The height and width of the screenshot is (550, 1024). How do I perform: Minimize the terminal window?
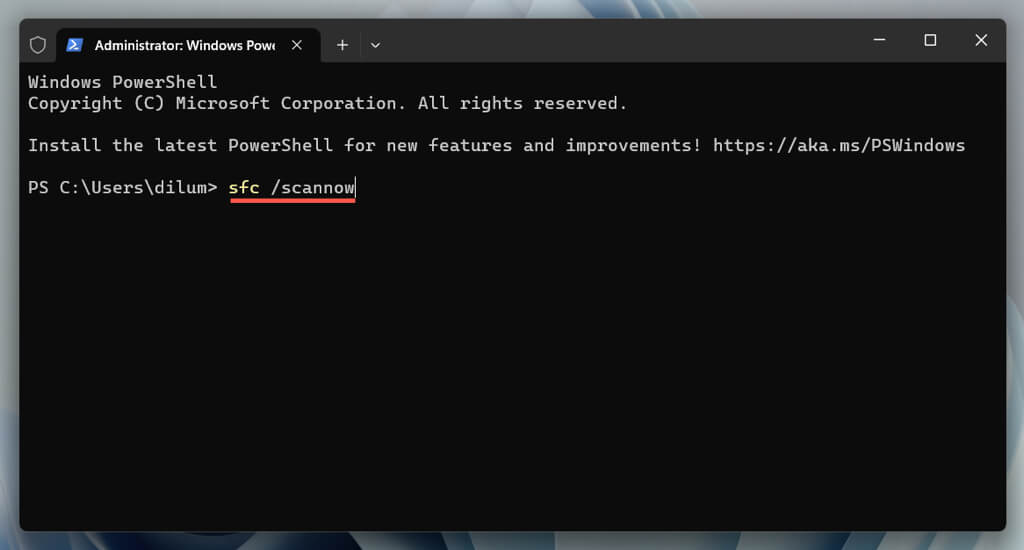[880, 40]
